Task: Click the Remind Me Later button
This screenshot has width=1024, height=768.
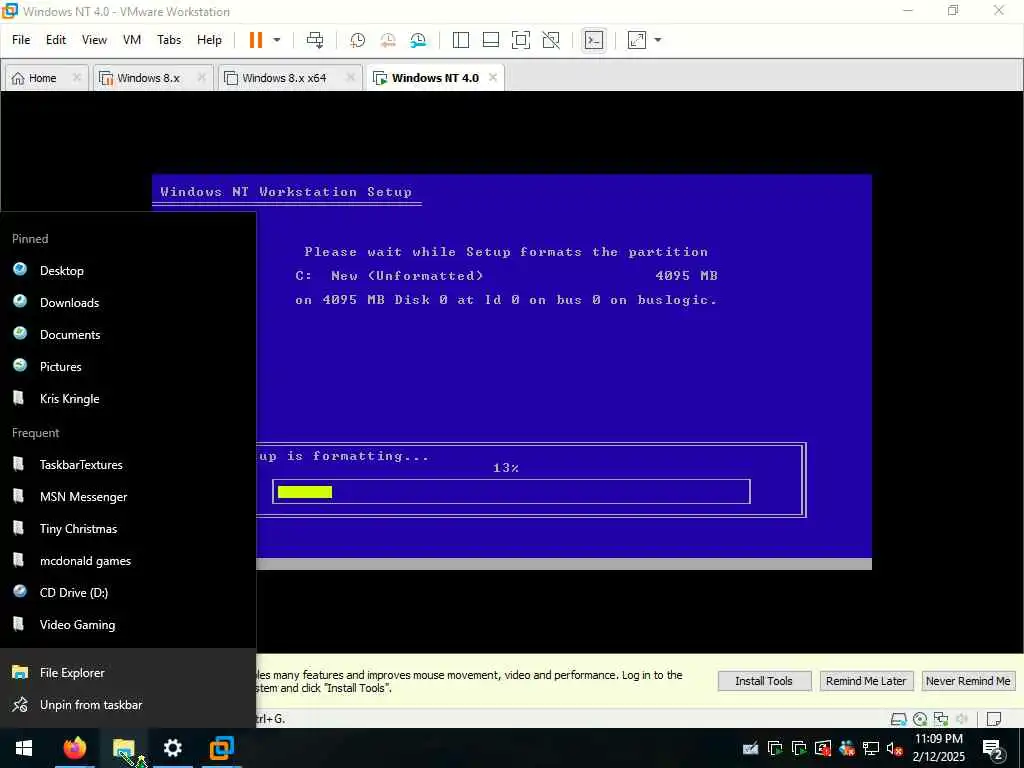Action: [x=866, y=681]
